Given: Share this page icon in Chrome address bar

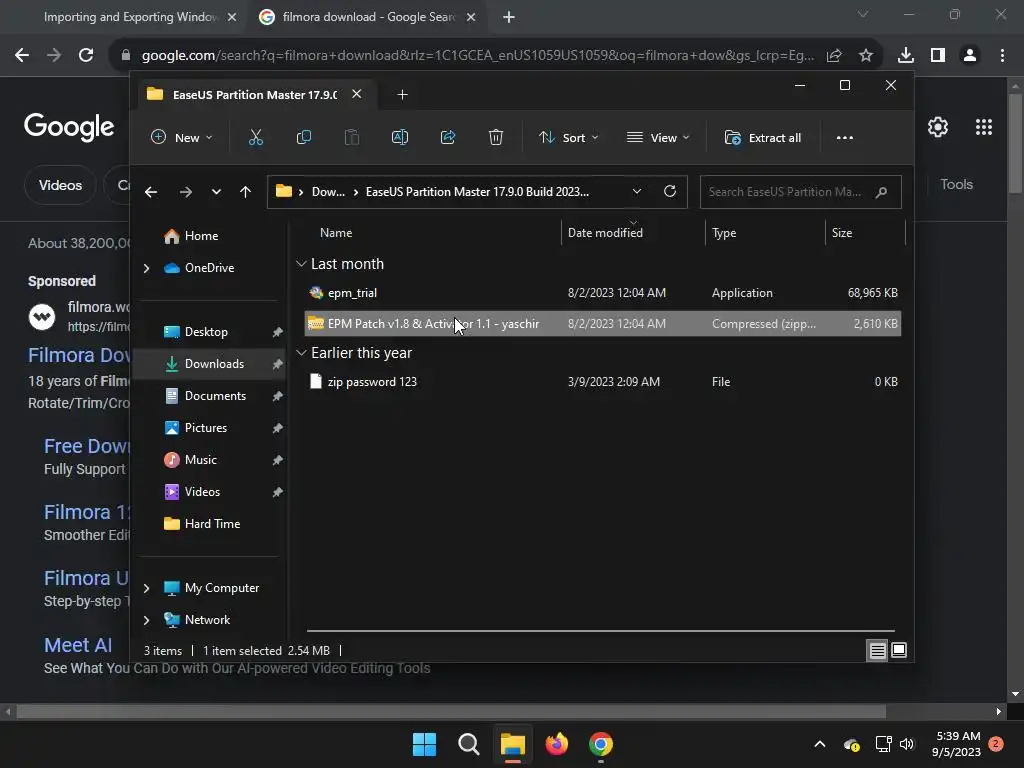Looking at the screenshot, I should pos(834,56).
